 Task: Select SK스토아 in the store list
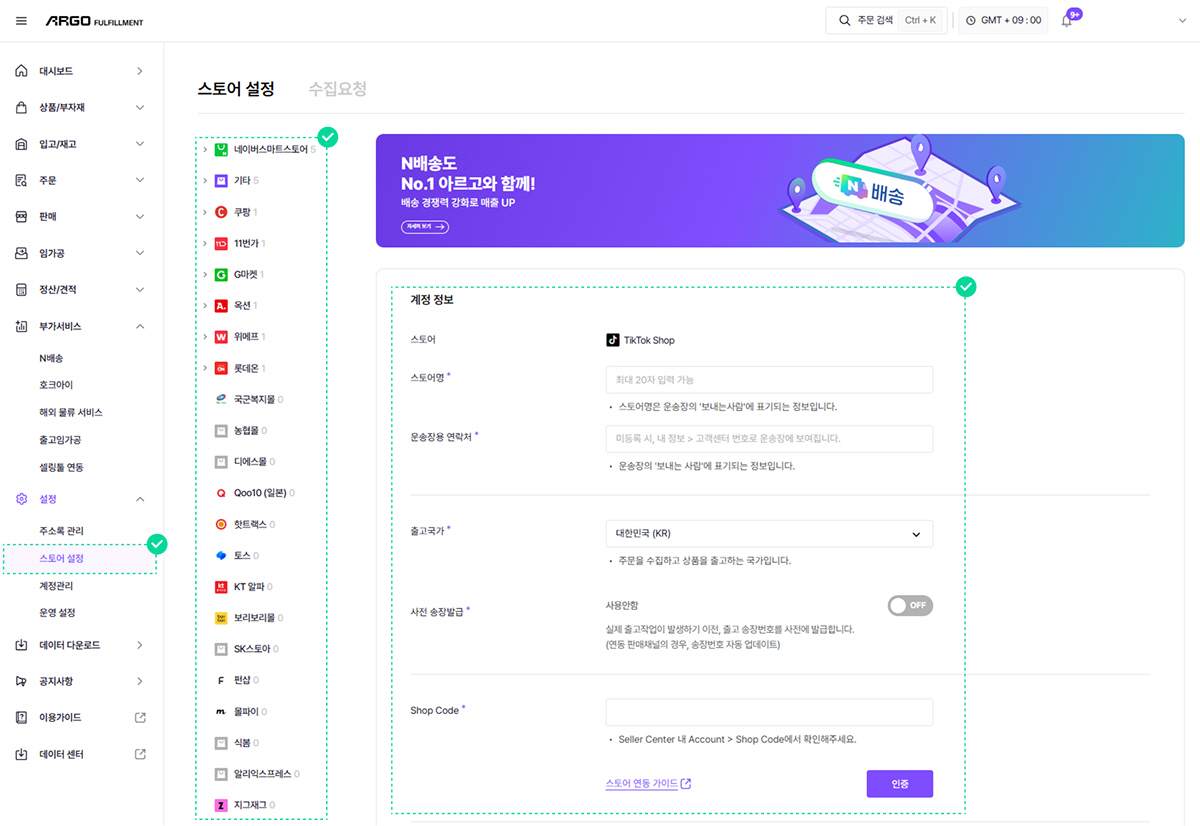[247, 649]
